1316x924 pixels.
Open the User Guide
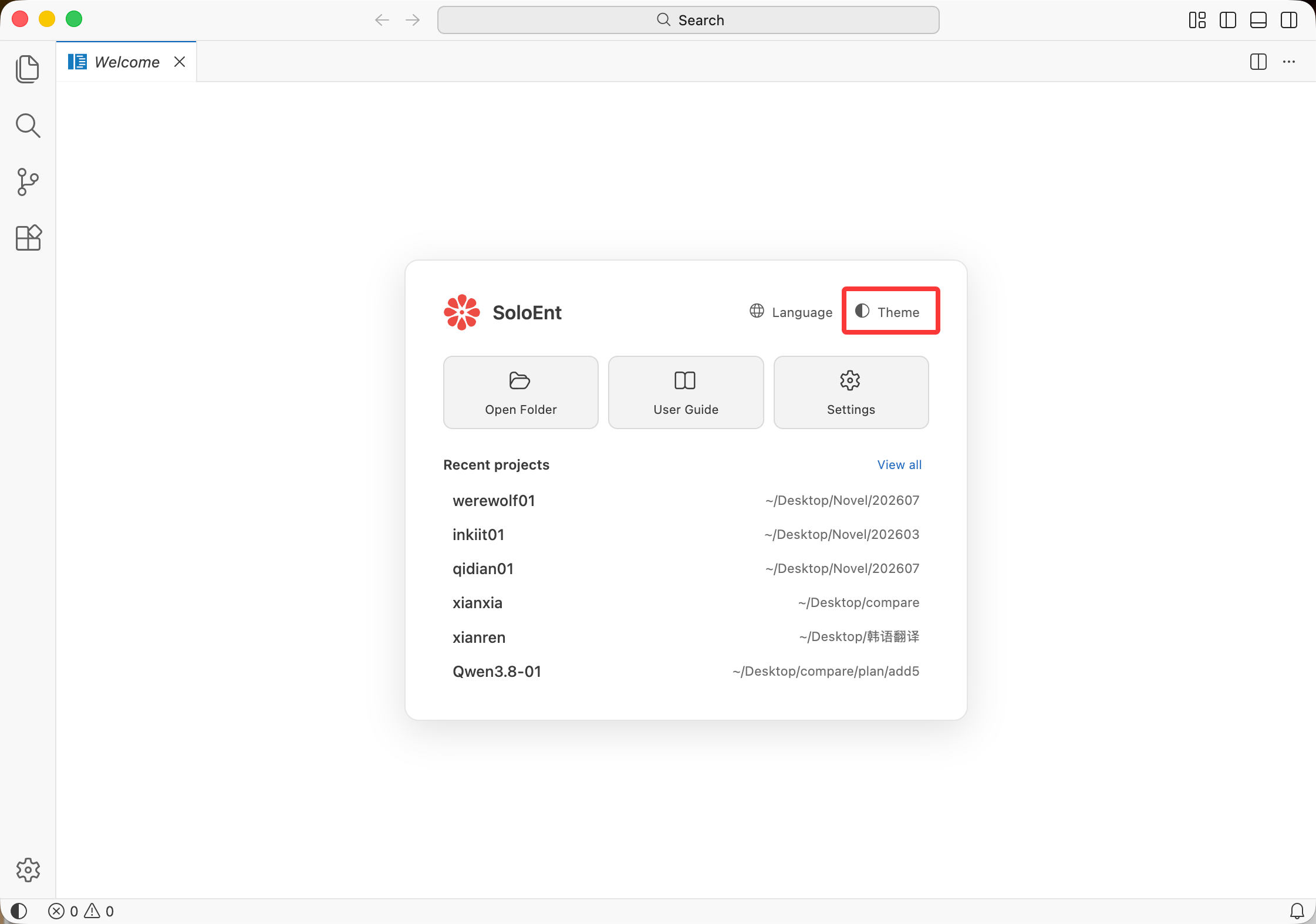point(686,392)
